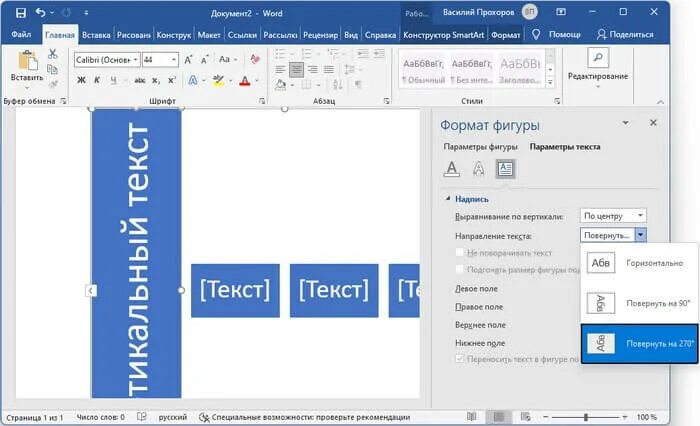Screen dimensions: 700x426
Task: Save the document with the floppy disk icon
Action: coord(21,13)
